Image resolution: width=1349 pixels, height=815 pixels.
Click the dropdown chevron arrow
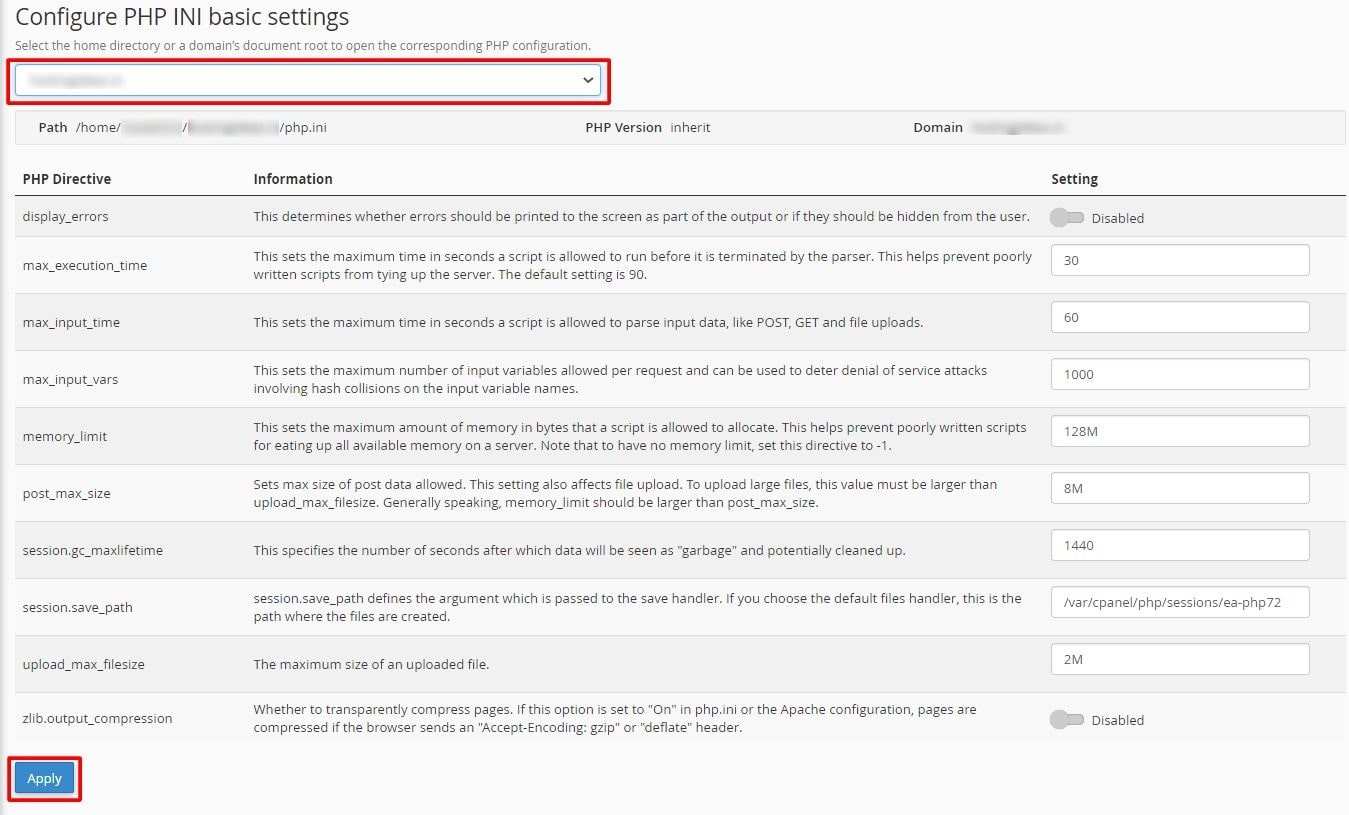[588, 80]
